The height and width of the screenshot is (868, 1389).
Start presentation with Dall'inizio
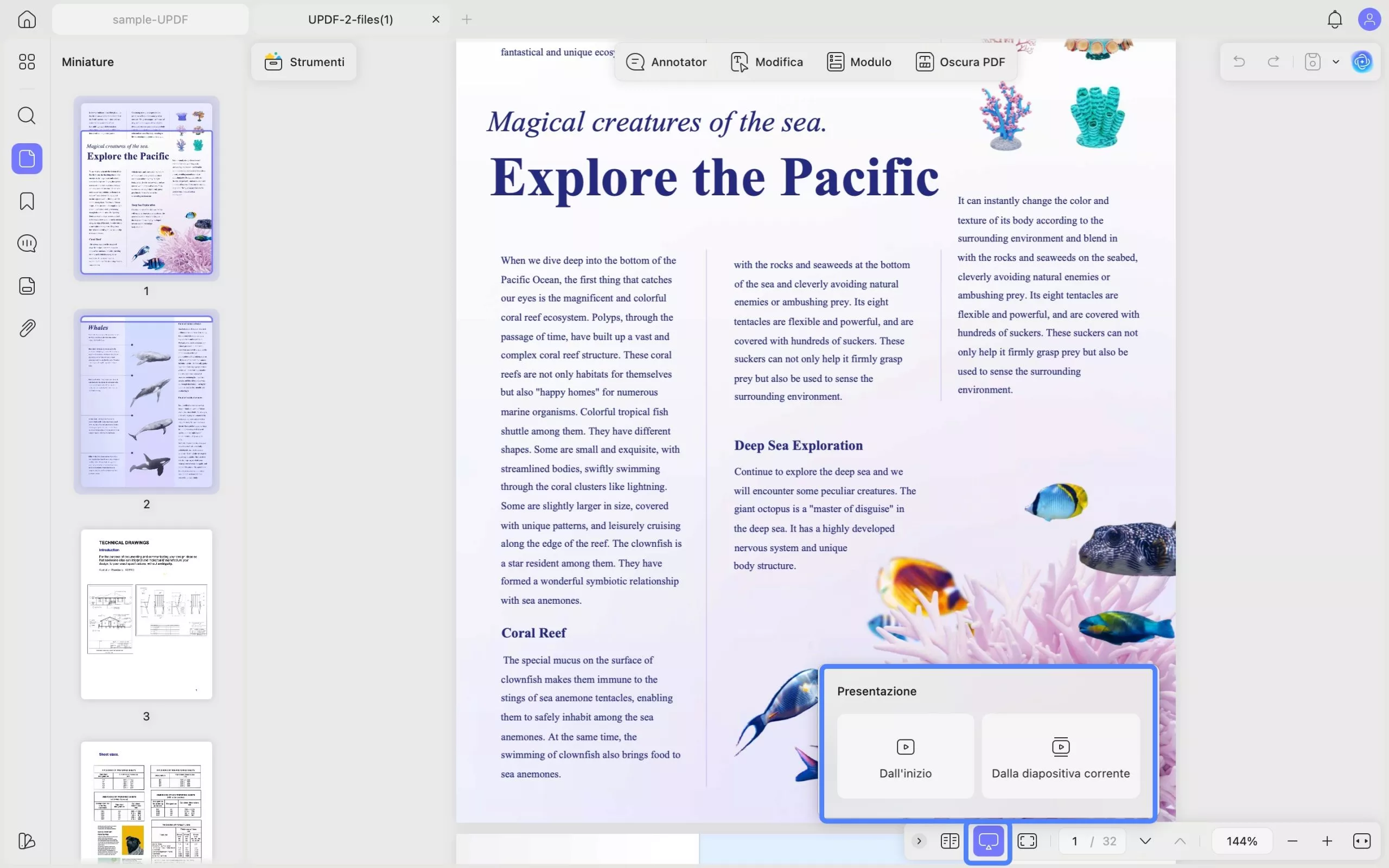905,756
